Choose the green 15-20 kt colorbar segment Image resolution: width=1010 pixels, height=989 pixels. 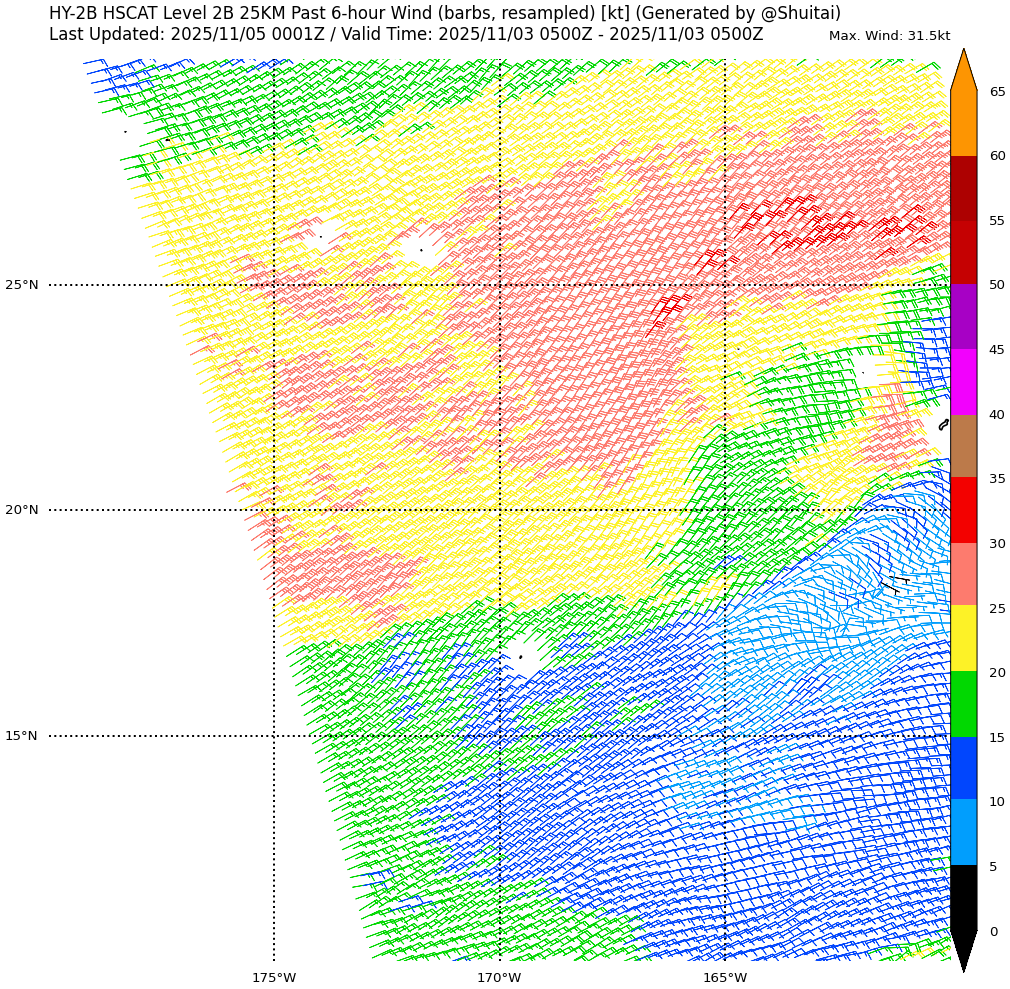pos(963,704)
